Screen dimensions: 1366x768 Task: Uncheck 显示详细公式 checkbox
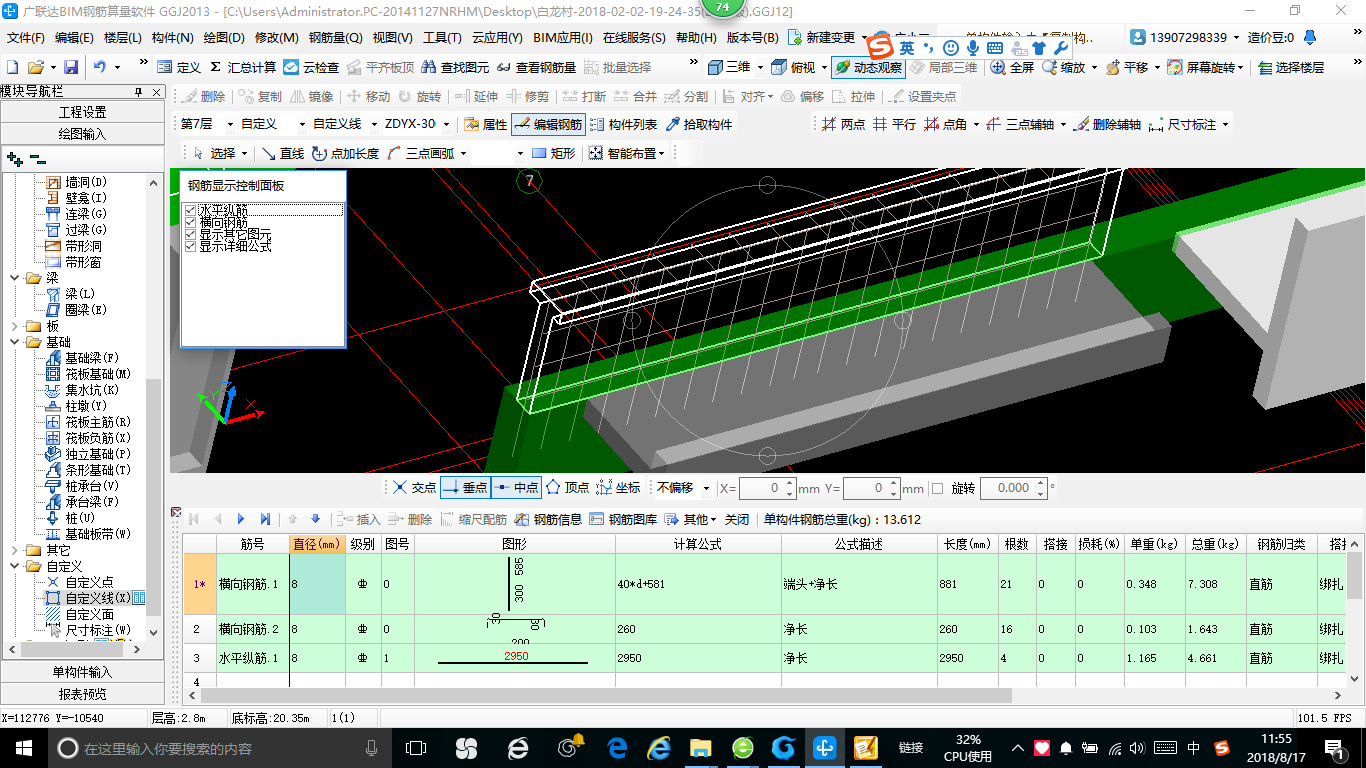[x=191, y=246]
